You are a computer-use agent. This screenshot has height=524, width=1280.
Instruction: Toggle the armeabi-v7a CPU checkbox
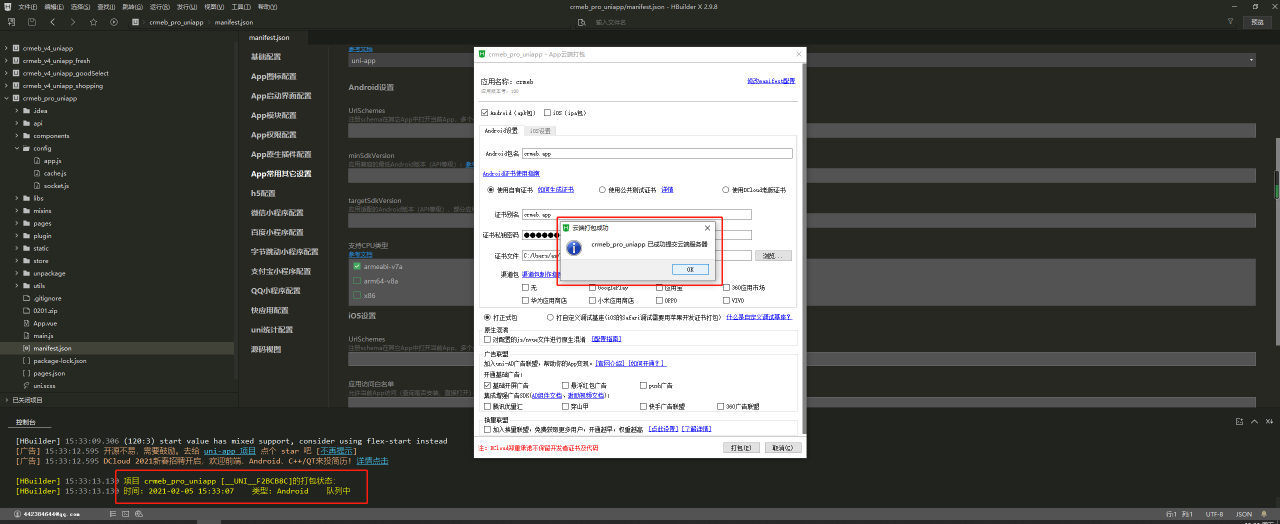point(357,267)
